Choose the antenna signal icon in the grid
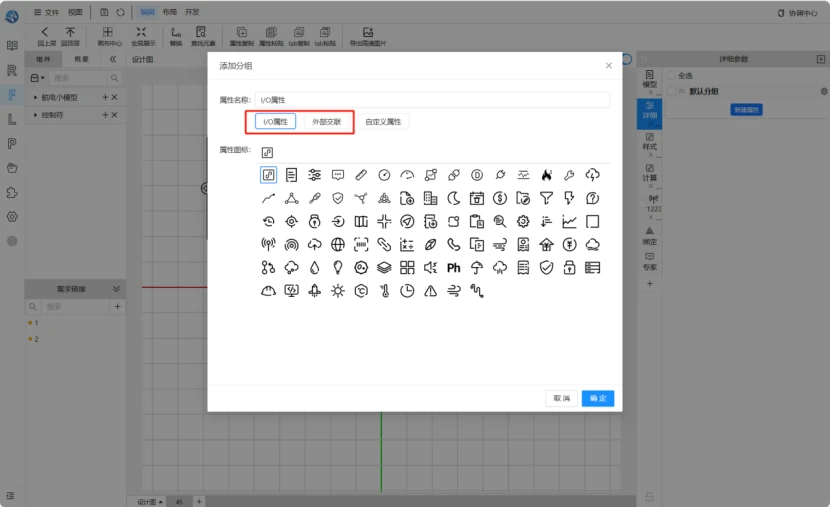830x508 pixels. tap(268, 244)
